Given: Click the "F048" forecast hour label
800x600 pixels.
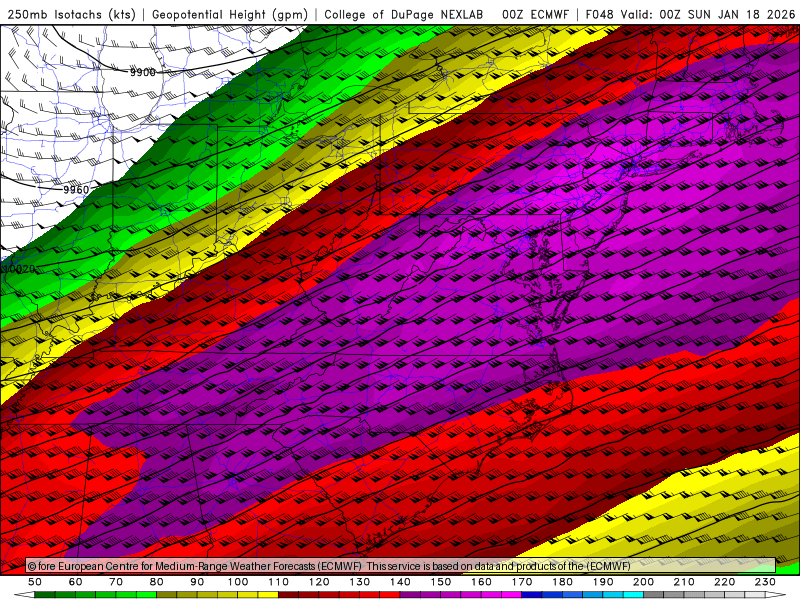Looking at the screenshot, I should pos(599,14).
